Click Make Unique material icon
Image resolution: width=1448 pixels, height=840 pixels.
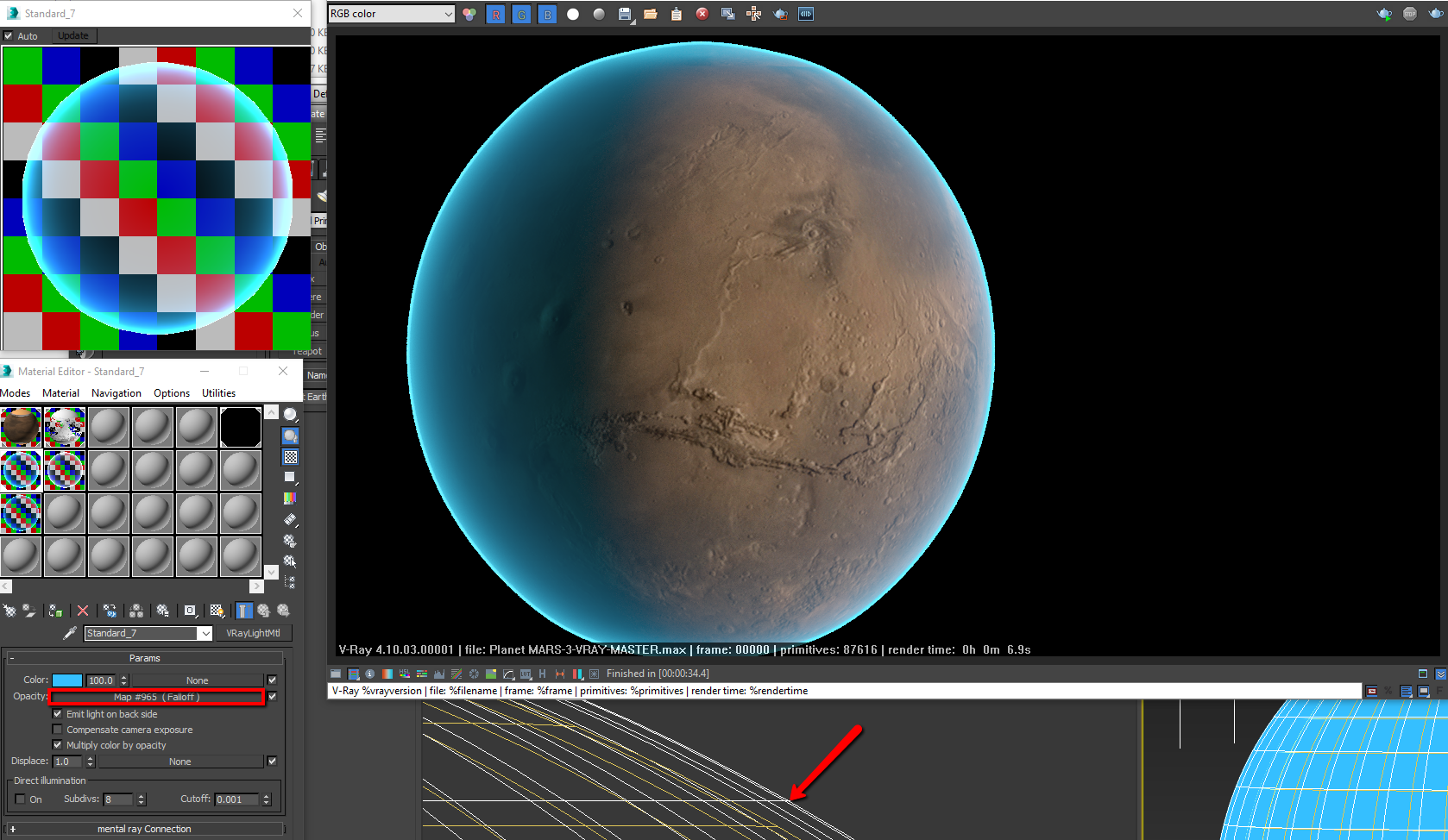(136, 611)
